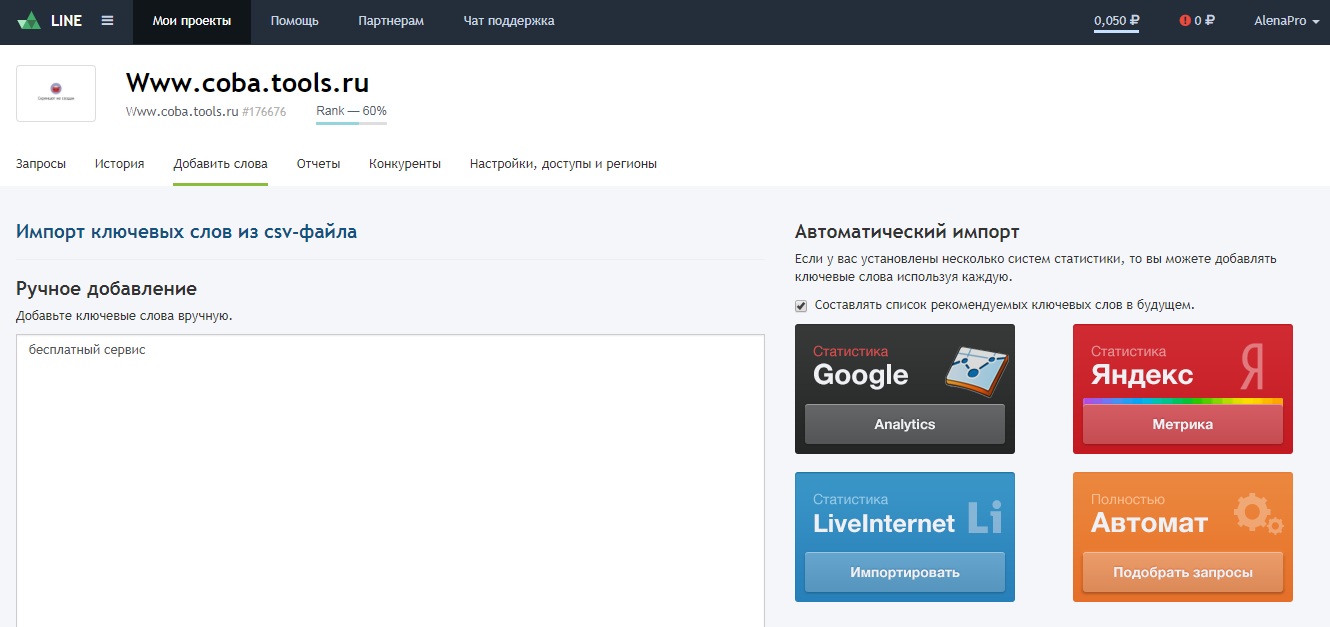Click the site favicon near Www.coba.tools.ru
The image size is (1330, 627).
tap(55, 92)
